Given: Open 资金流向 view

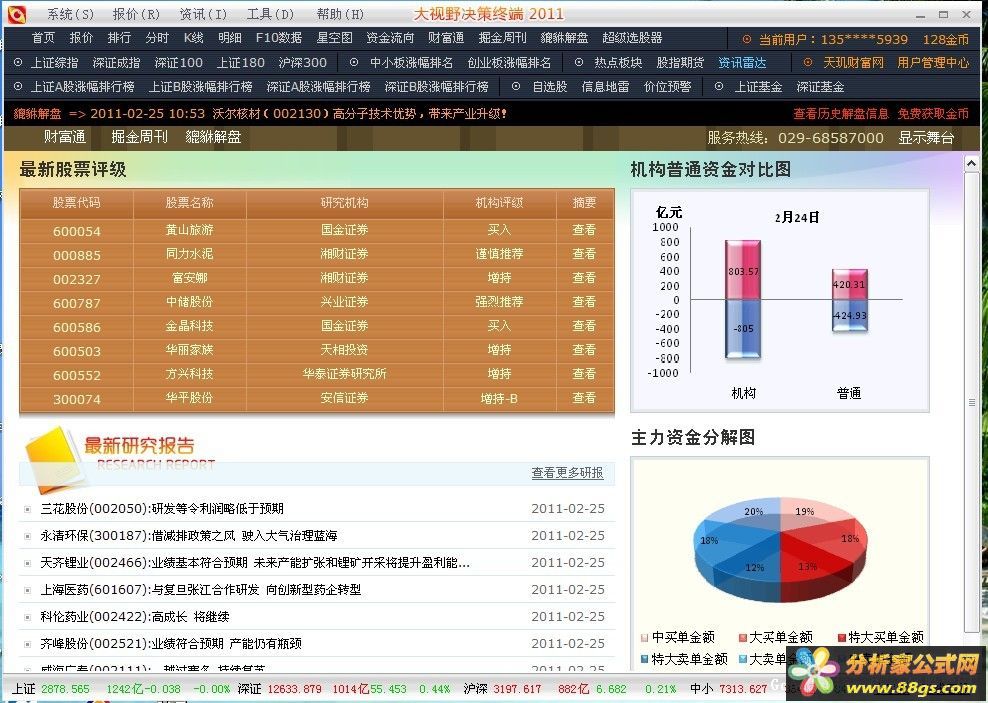Looking at the screenshot, I should click(x=390, y=38).
